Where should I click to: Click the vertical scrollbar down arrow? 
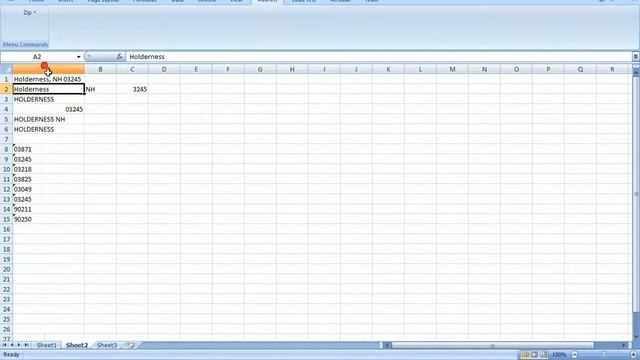636,337
